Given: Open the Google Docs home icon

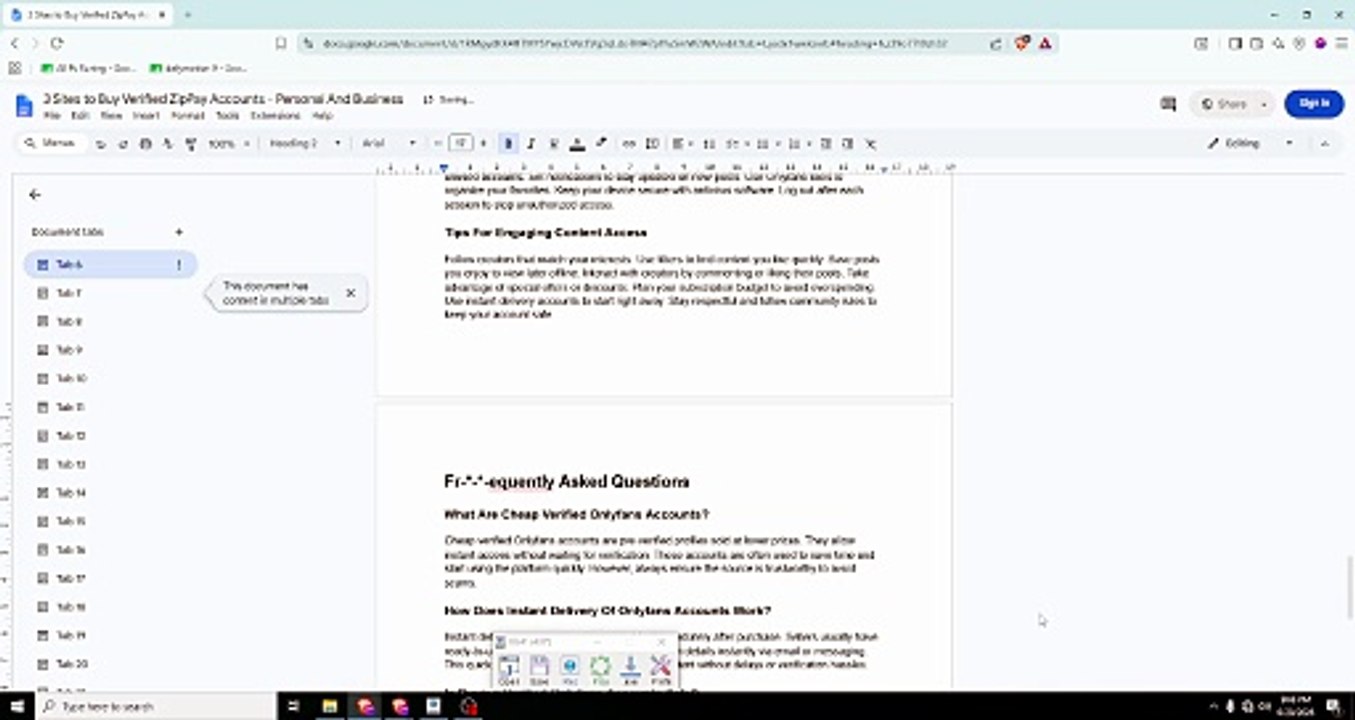Looking at the screenshot, I should tap(24, 105).
